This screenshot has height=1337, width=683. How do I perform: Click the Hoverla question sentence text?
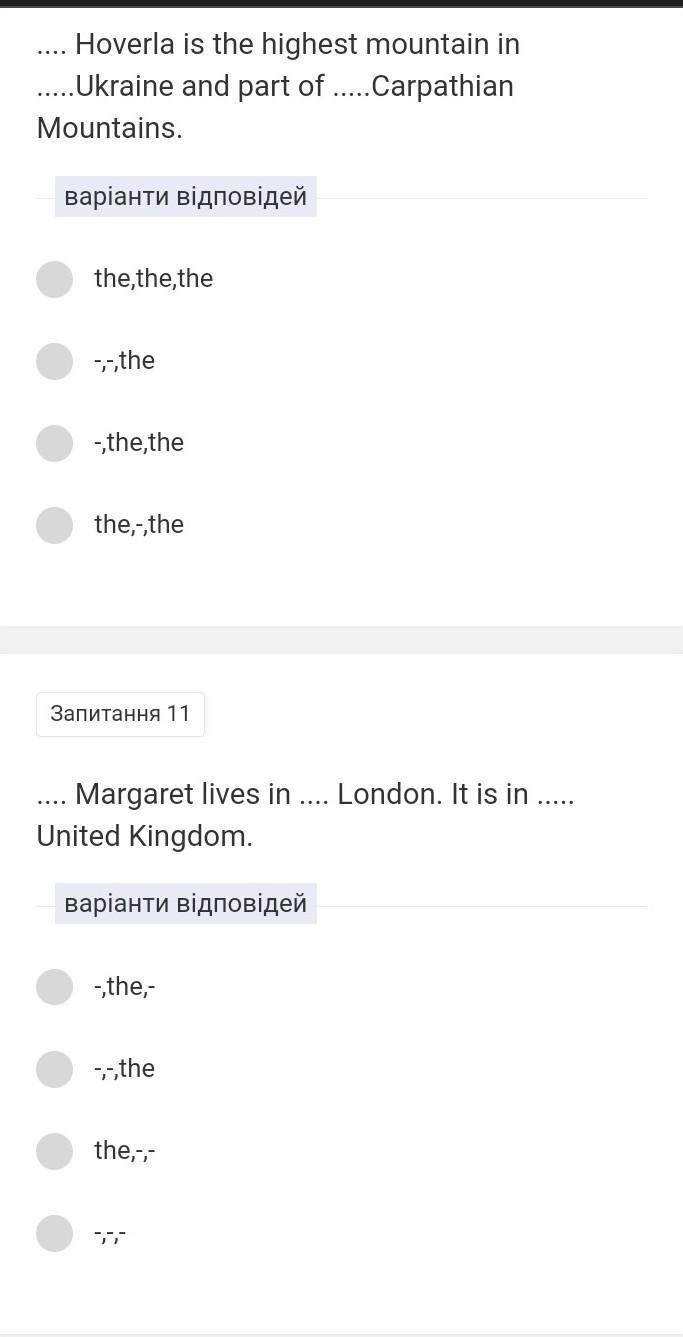pos(278,86)
